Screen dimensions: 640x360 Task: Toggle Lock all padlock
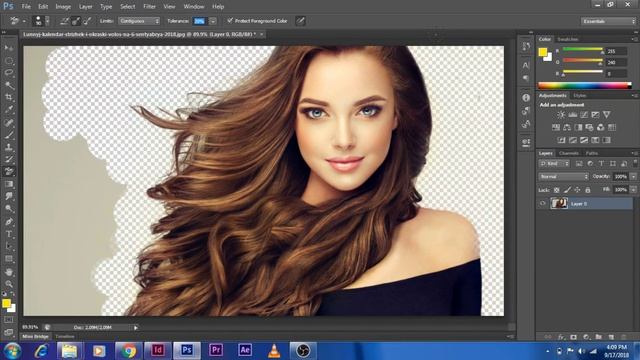587,190
